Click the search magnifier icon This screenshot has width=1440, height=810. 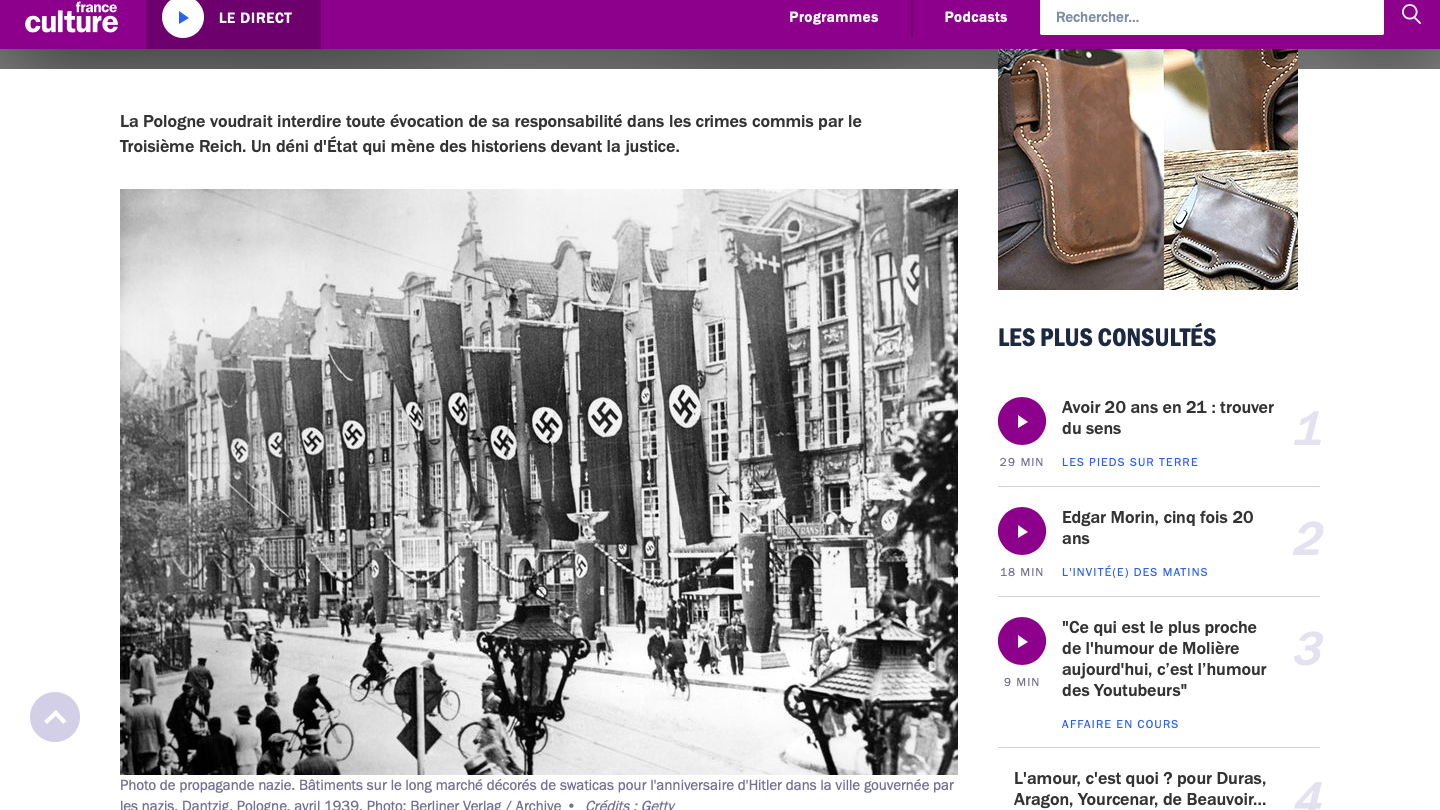coord(1411,15)
